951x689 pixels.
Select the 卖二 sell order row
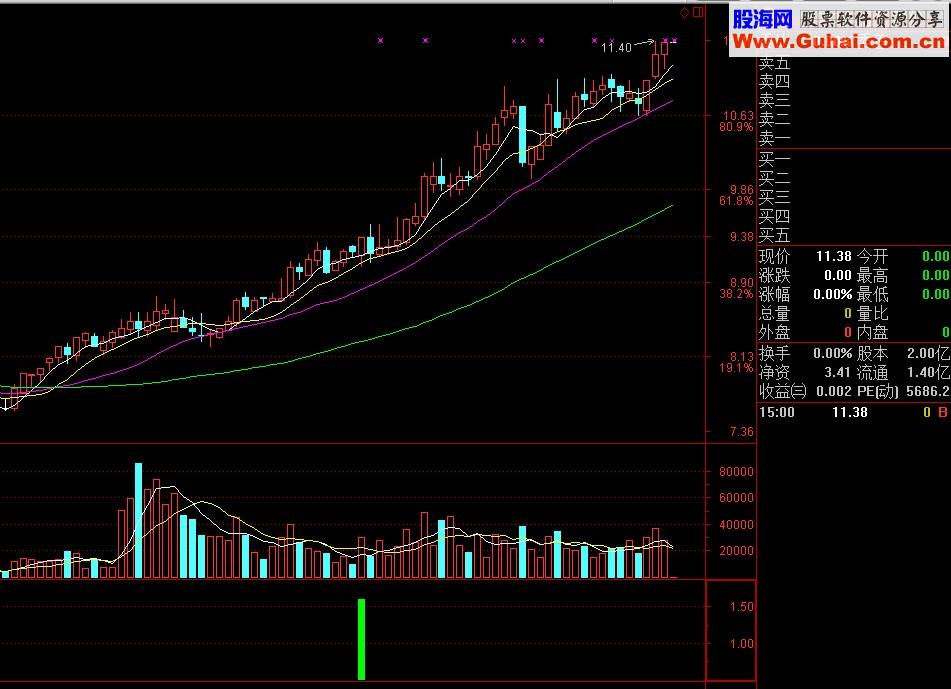coord(854,119)
